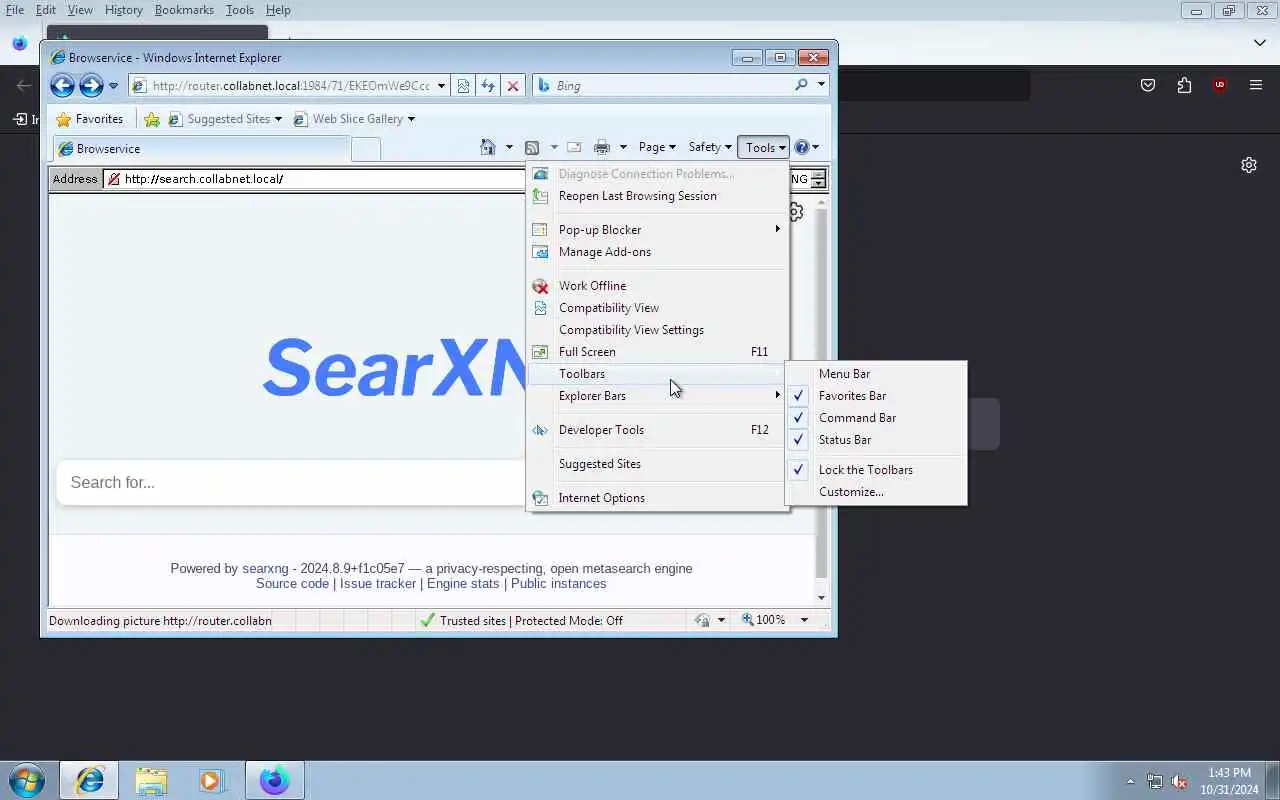This screenshot has width=1280, height=800.
Task: Toggle Suggested Sites in Tools menu
Action: (658, 464)
